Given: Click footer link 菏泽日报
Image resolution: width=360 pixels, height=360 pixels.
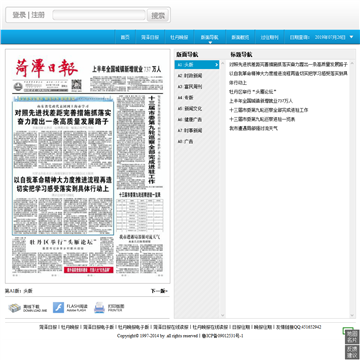Looking at the screenshot, I should click(x=48, y=327).
